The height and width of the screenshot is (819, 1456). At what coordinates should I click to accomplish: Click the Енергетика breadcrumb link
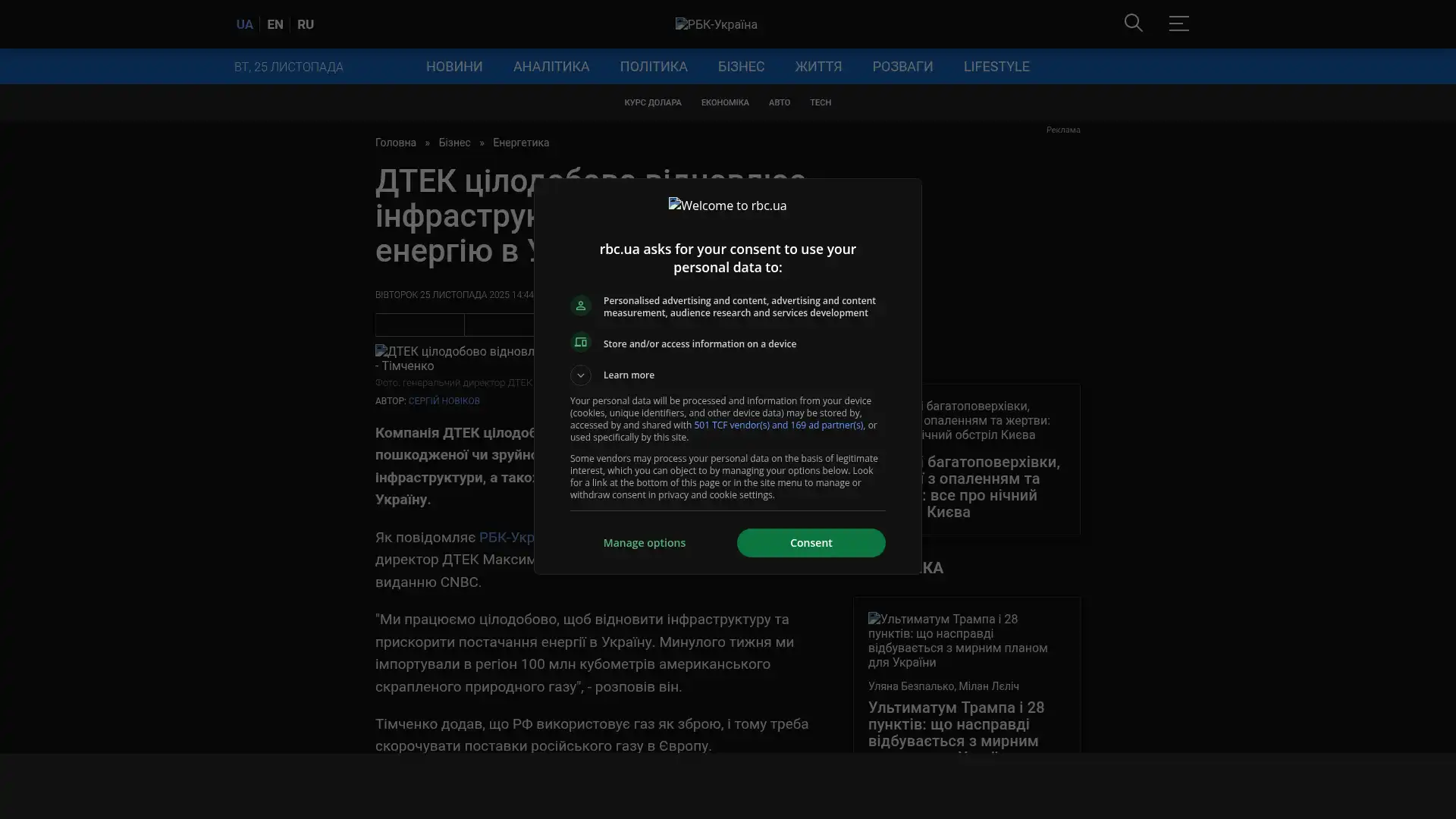(x=520, y=143)
